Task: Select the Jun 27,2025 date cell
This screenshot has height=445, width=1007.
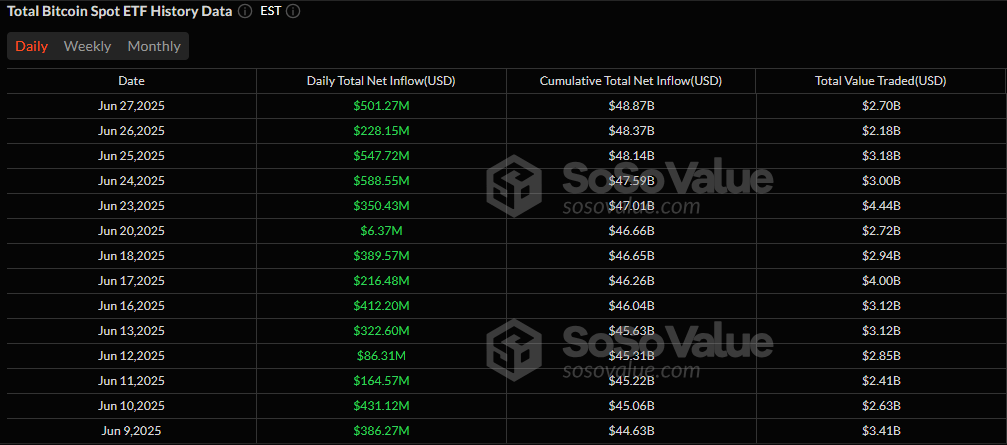Action: (131, 106)
